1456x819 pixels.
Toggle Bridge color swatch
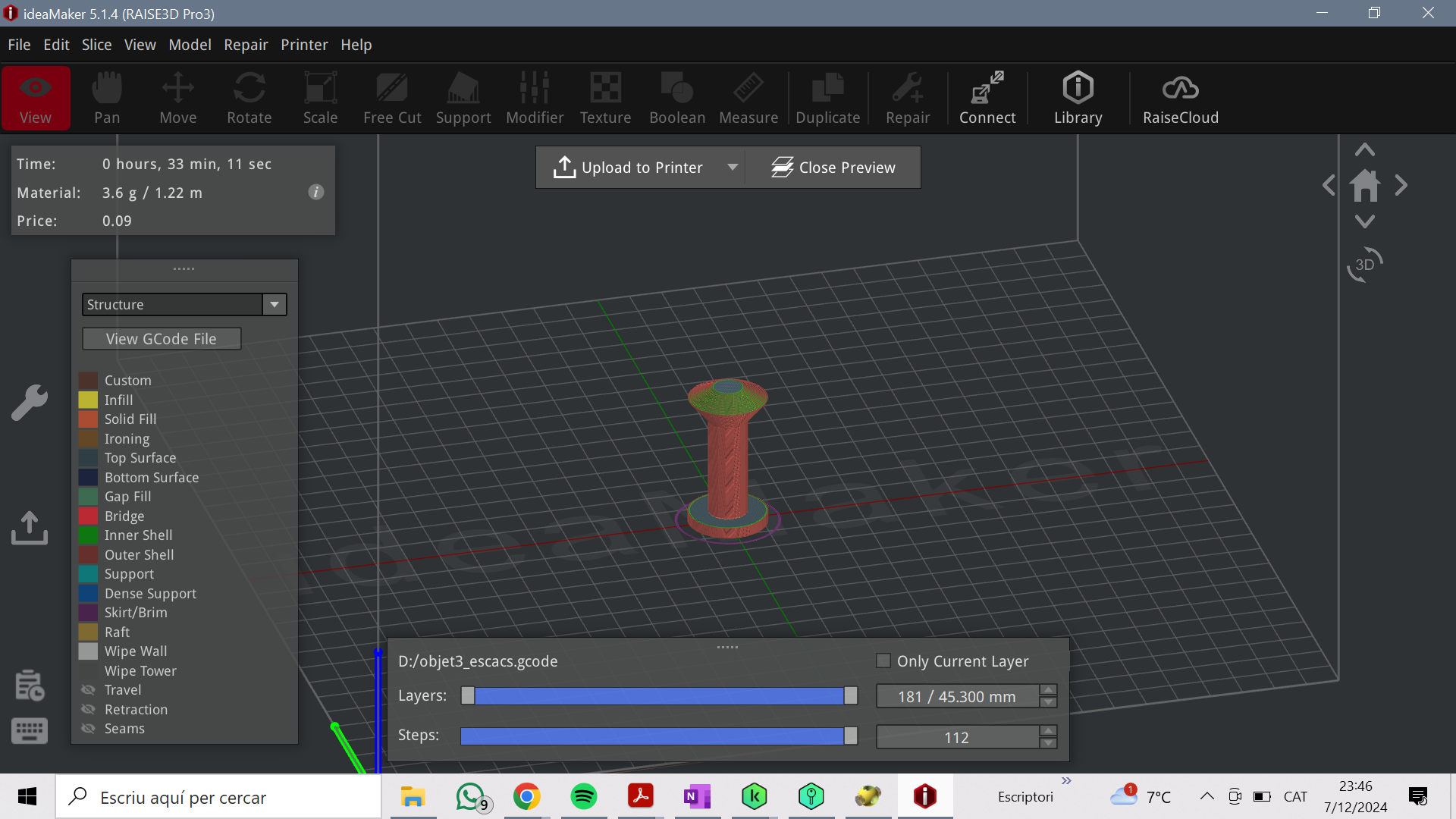click(x=89, y=516)
